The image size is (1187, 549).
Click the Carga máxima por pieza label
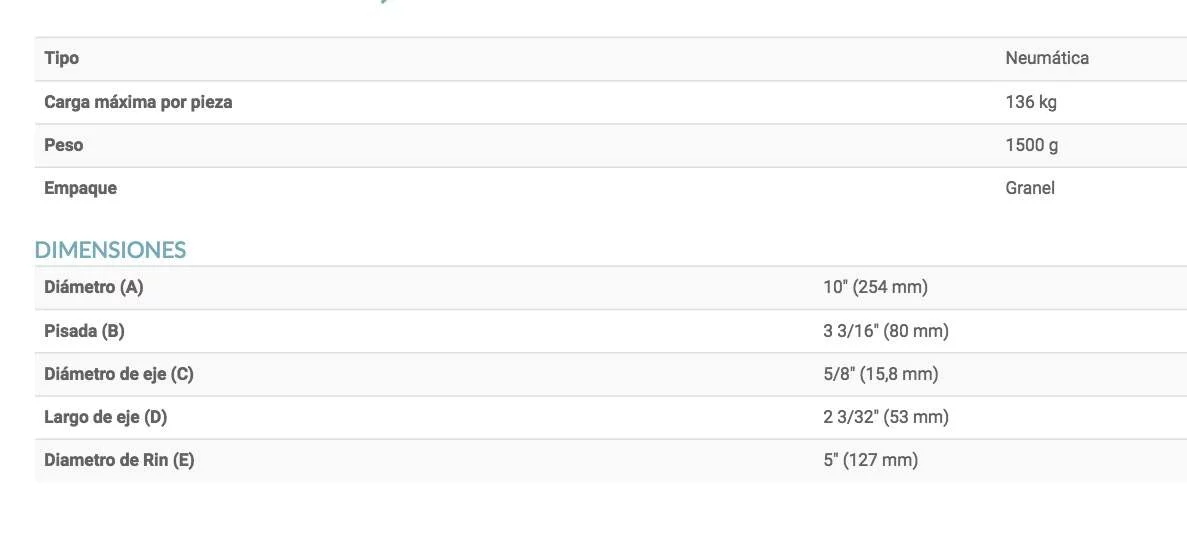coord(138,102)
